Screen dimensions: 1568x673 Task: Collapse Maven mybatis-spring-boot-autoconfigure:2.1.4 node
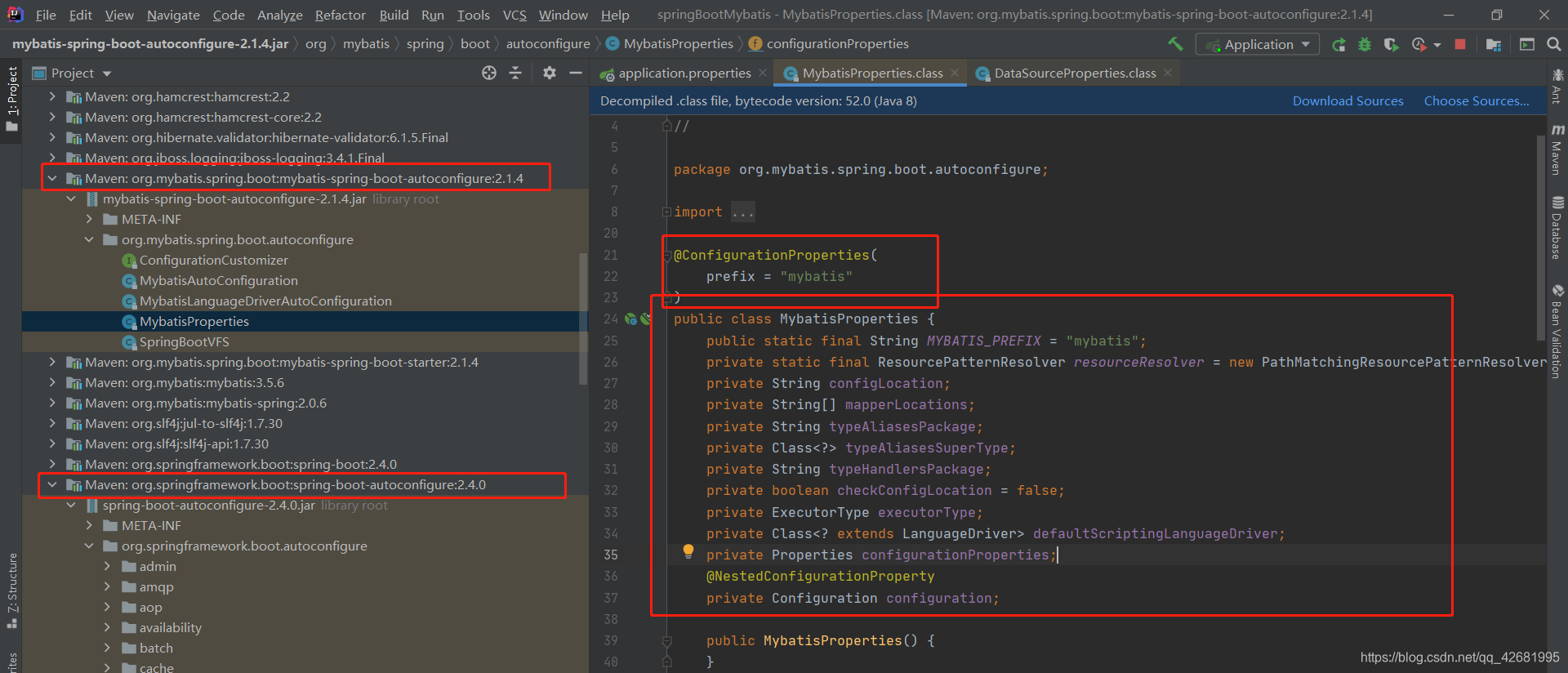52,178
